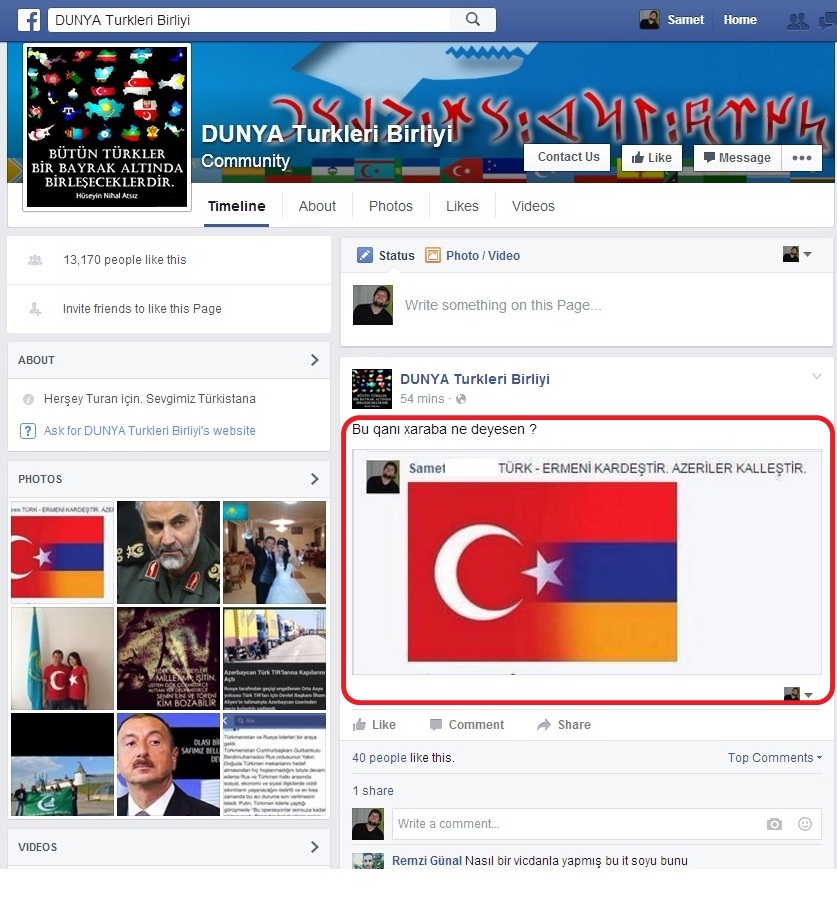Image resolution: width=837 pixels, height=902 pixels.
Task: Open the Videos tab
Action: 533,206
